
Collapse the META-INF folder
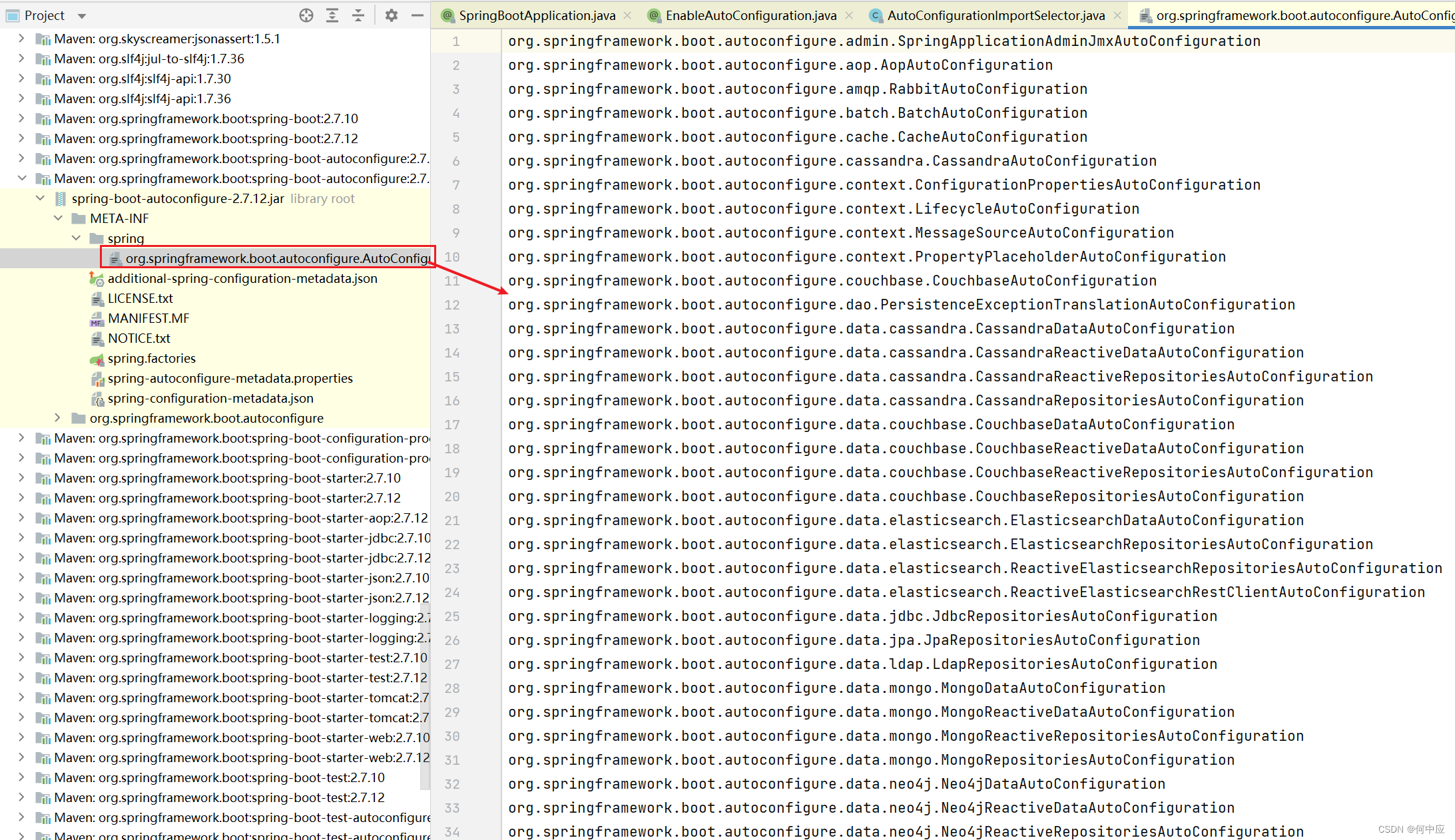[x=58, y=218]
